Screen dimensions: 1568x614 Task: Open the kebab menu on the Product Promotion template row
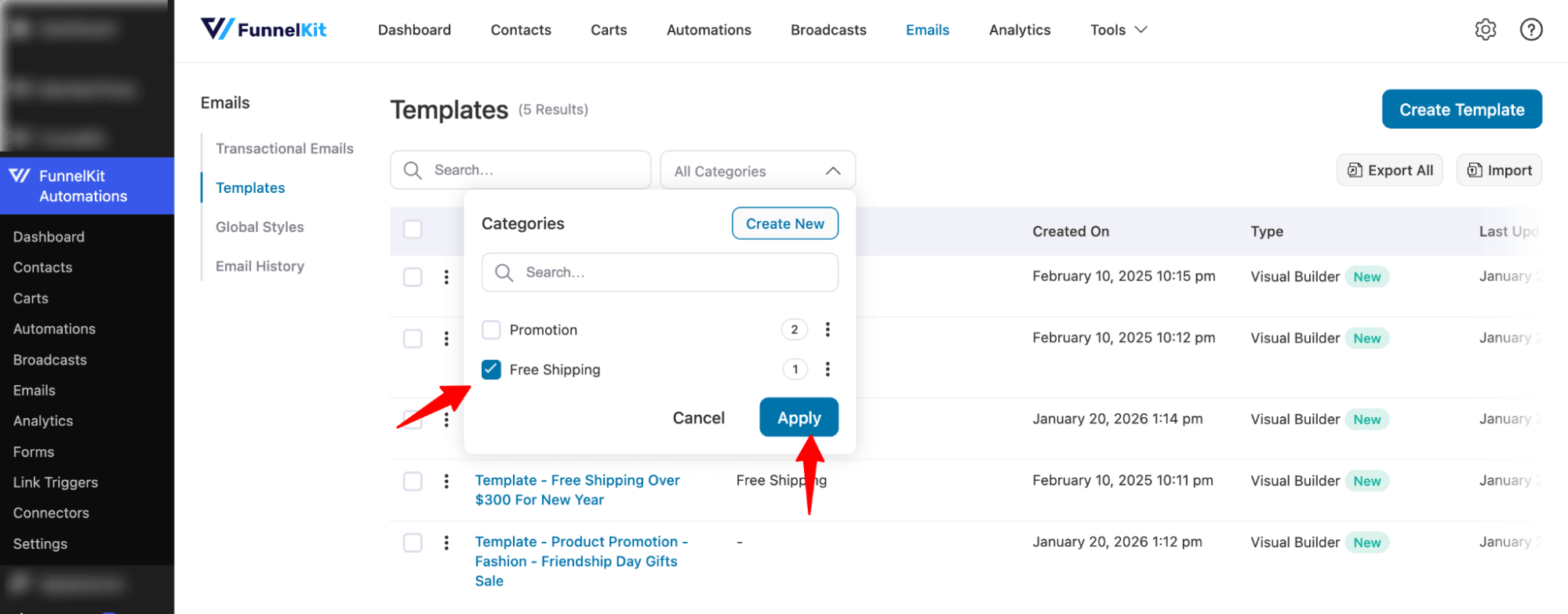tap(446, 542)
